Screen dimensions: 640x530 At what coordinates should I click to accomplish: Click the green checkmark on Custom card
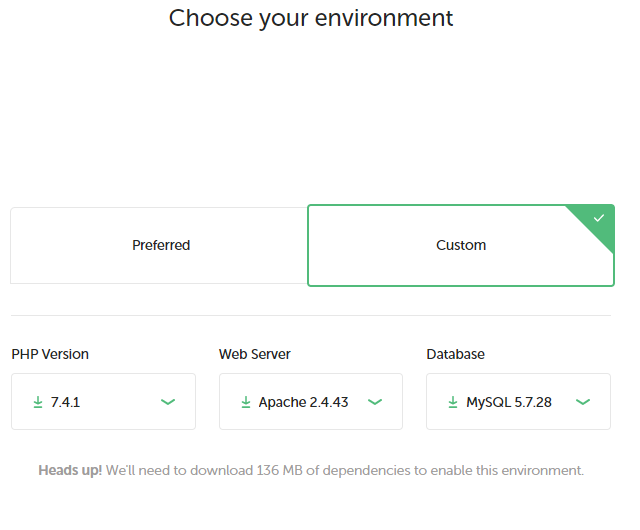click(x=599, y=218)
